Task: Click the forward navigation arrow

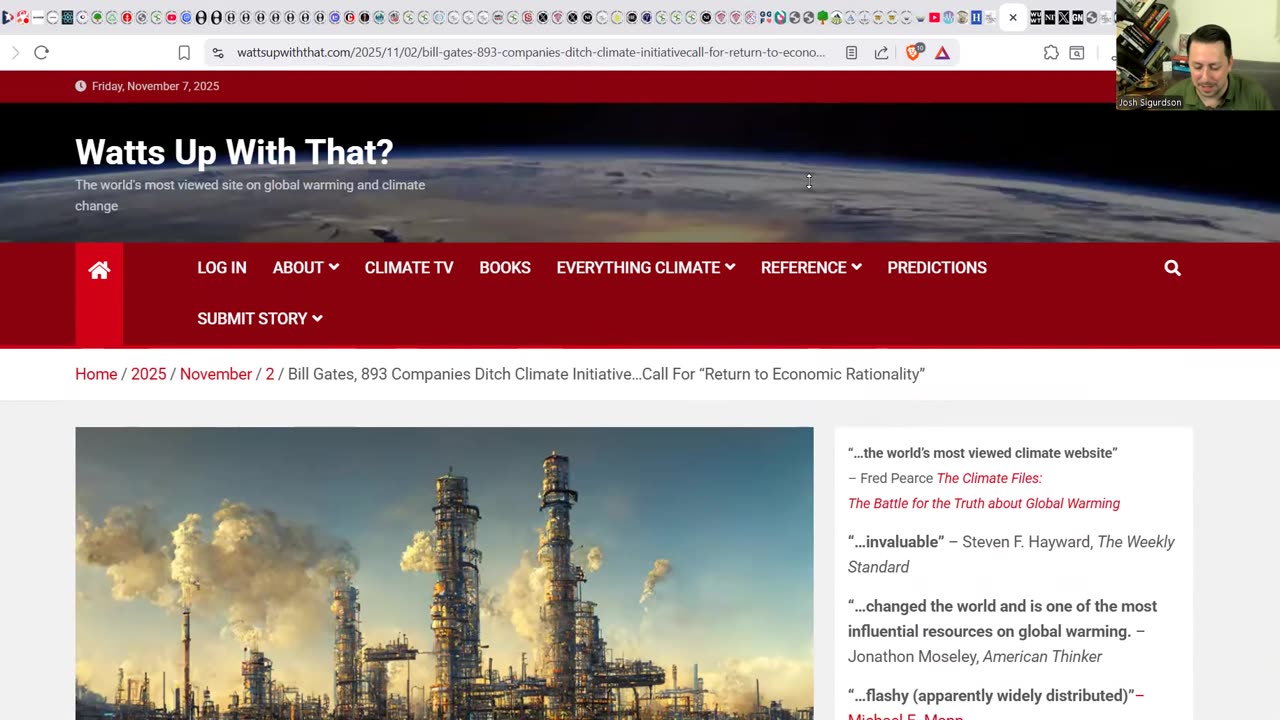Action: pos(15,52)
